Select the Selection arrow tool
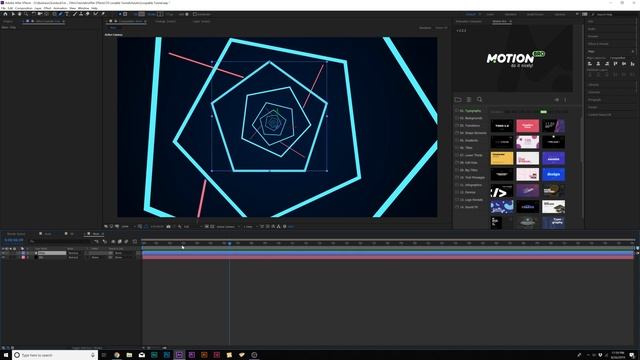Viewport: 640px width, 360px height. 13,14
